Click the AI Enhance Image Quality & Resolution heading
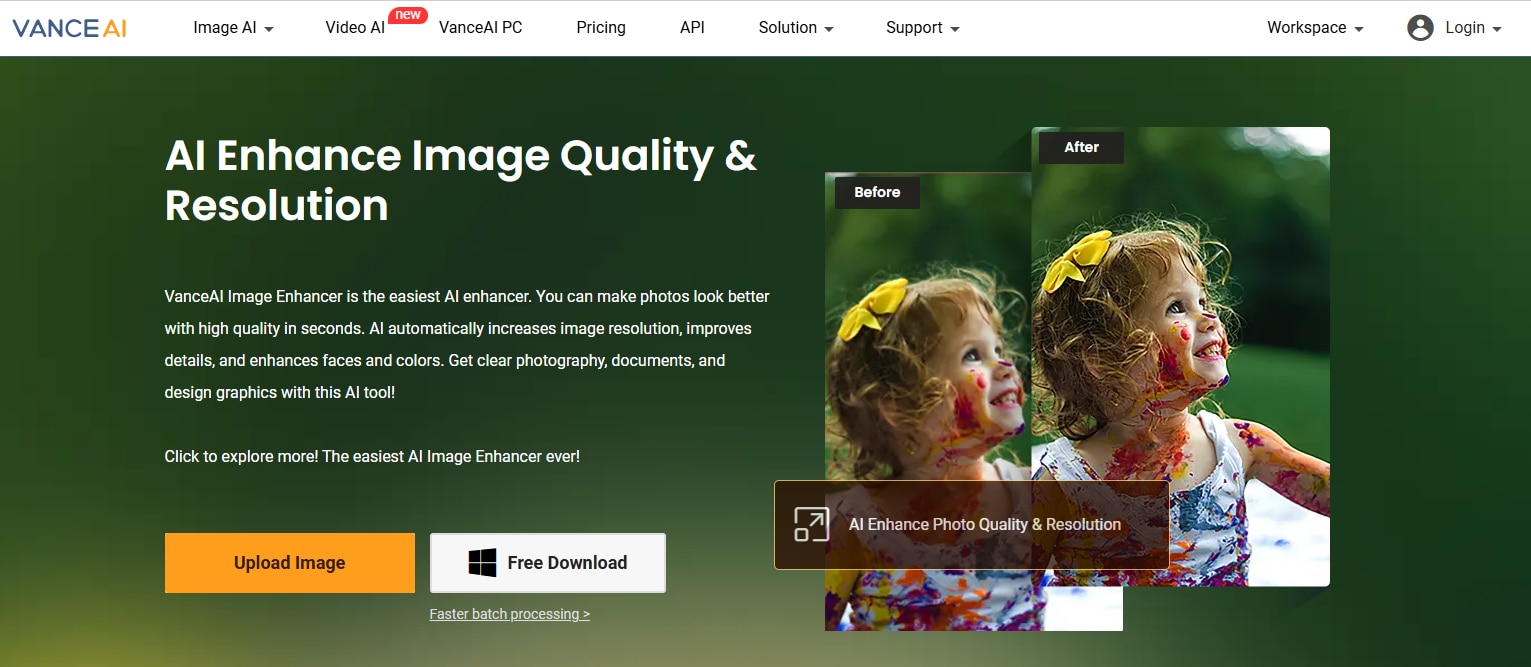The width and height of the screenshot is (1531, 667). (461, 180)
